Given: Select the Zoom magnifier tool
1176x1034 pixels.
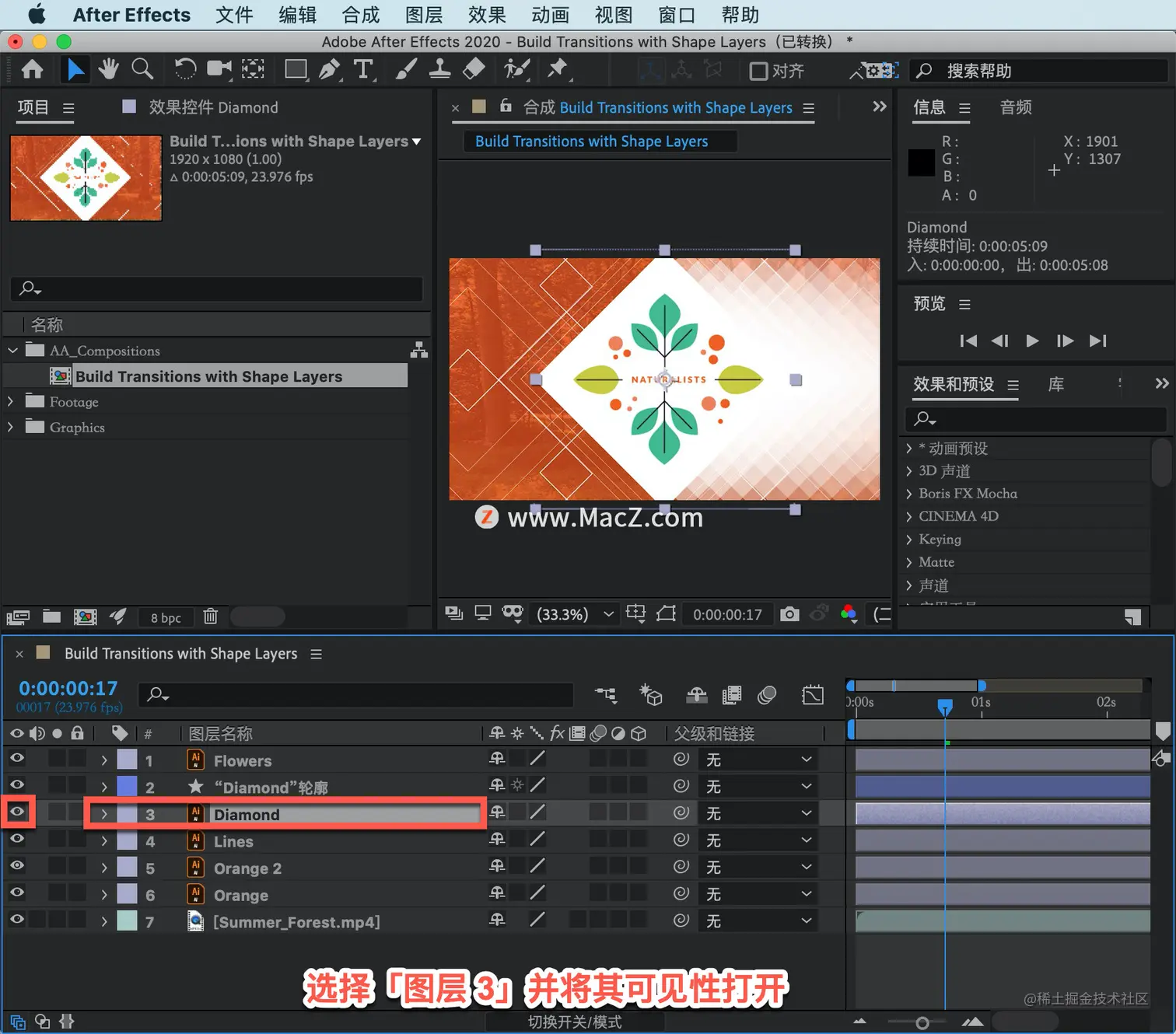Looking at the screenshot, I should point(142,69).
